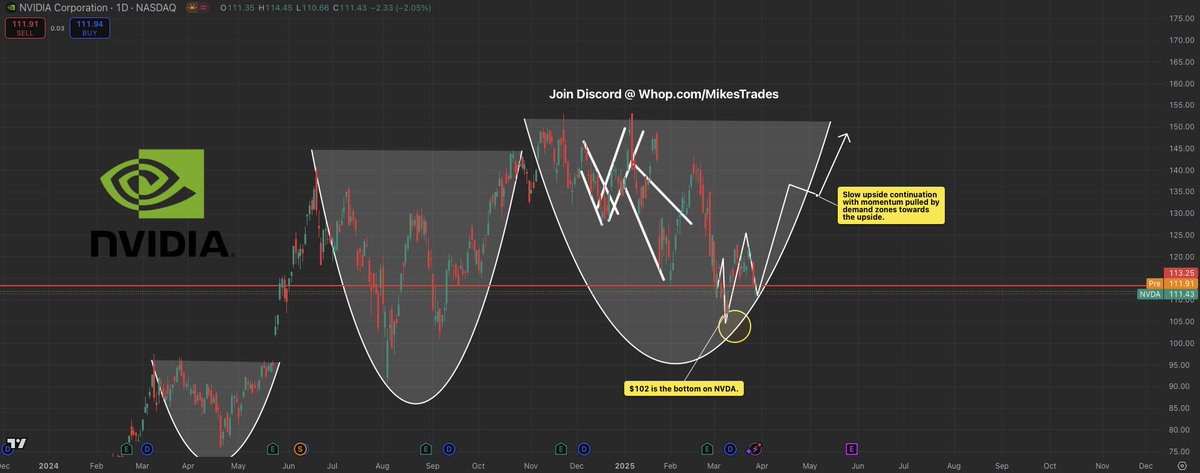Open the dividend D marker near Mar 2025
This screenshot has width=1200, height=473.
[x=730, y=448]
